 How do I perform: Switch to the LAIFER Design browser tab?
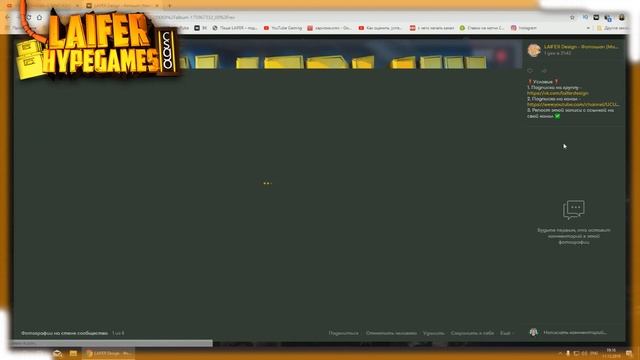pyautogui.click(x=122, y=6)
